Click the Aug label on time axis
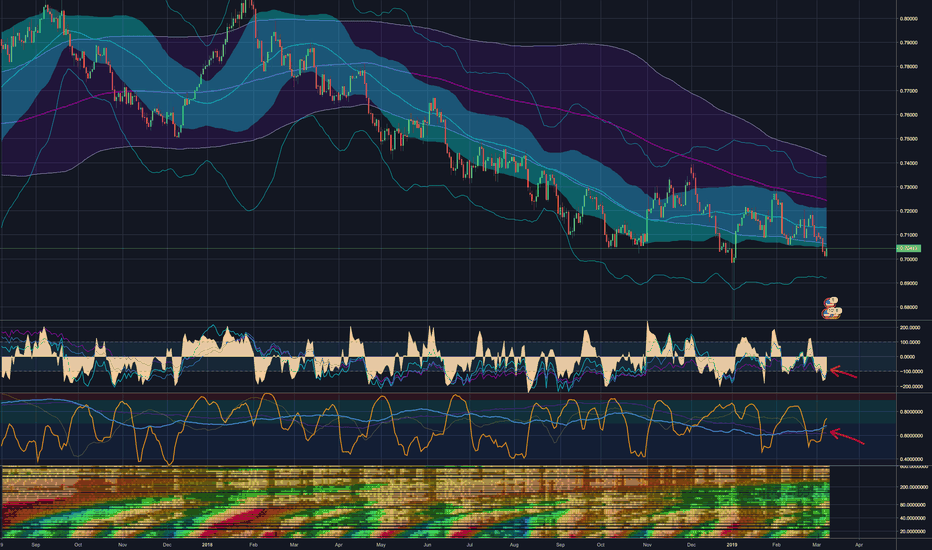Image resolution: width=932 pixels, height=550 pixels. pyautogui.click(x=514, y=545)
